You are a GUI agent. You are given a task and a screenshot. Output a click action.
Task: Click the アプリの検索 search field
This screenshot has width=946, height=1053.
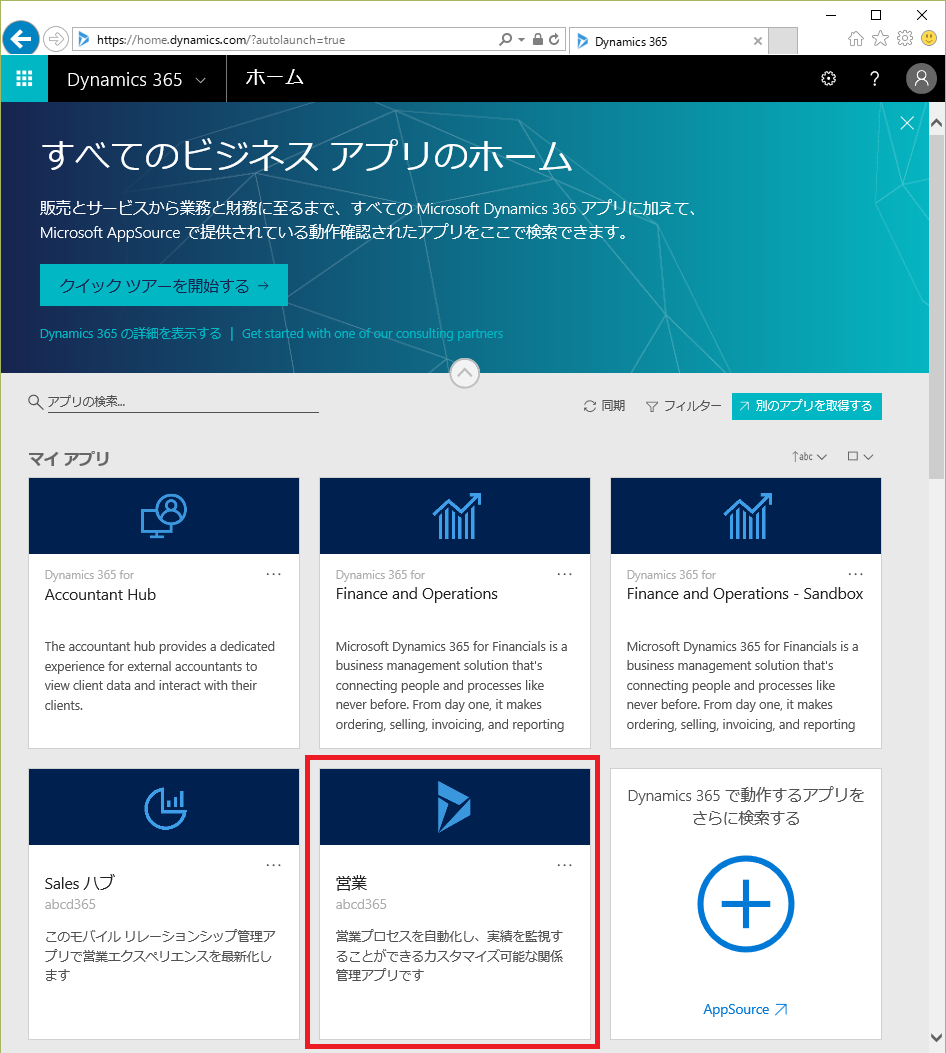[x=183, y=402]
